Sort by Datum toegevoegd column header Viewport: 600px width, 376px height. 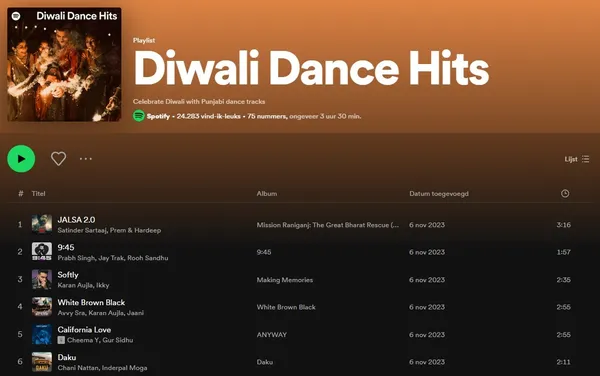coord(439,194)
